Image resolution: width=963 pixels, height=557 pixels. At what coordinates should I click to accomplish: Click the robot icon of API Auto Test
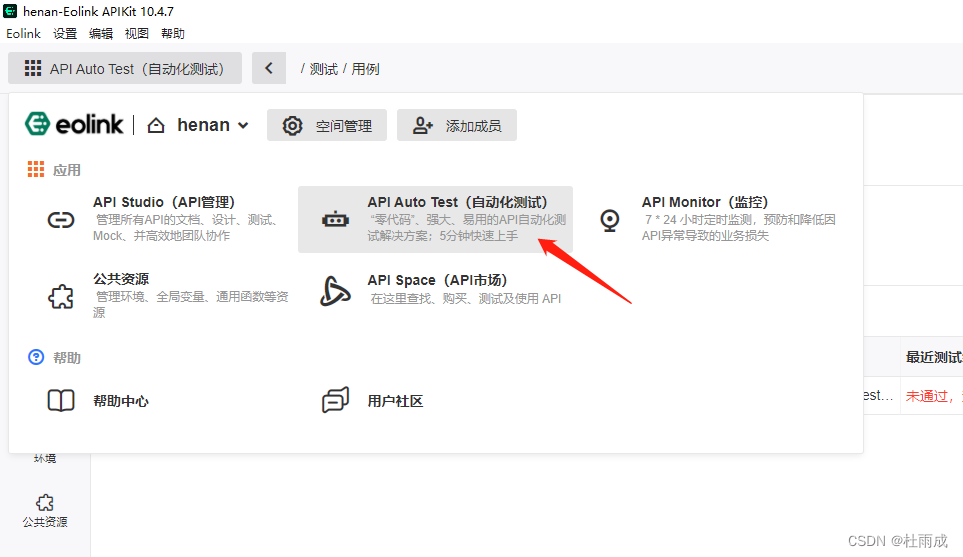point(335,219)
